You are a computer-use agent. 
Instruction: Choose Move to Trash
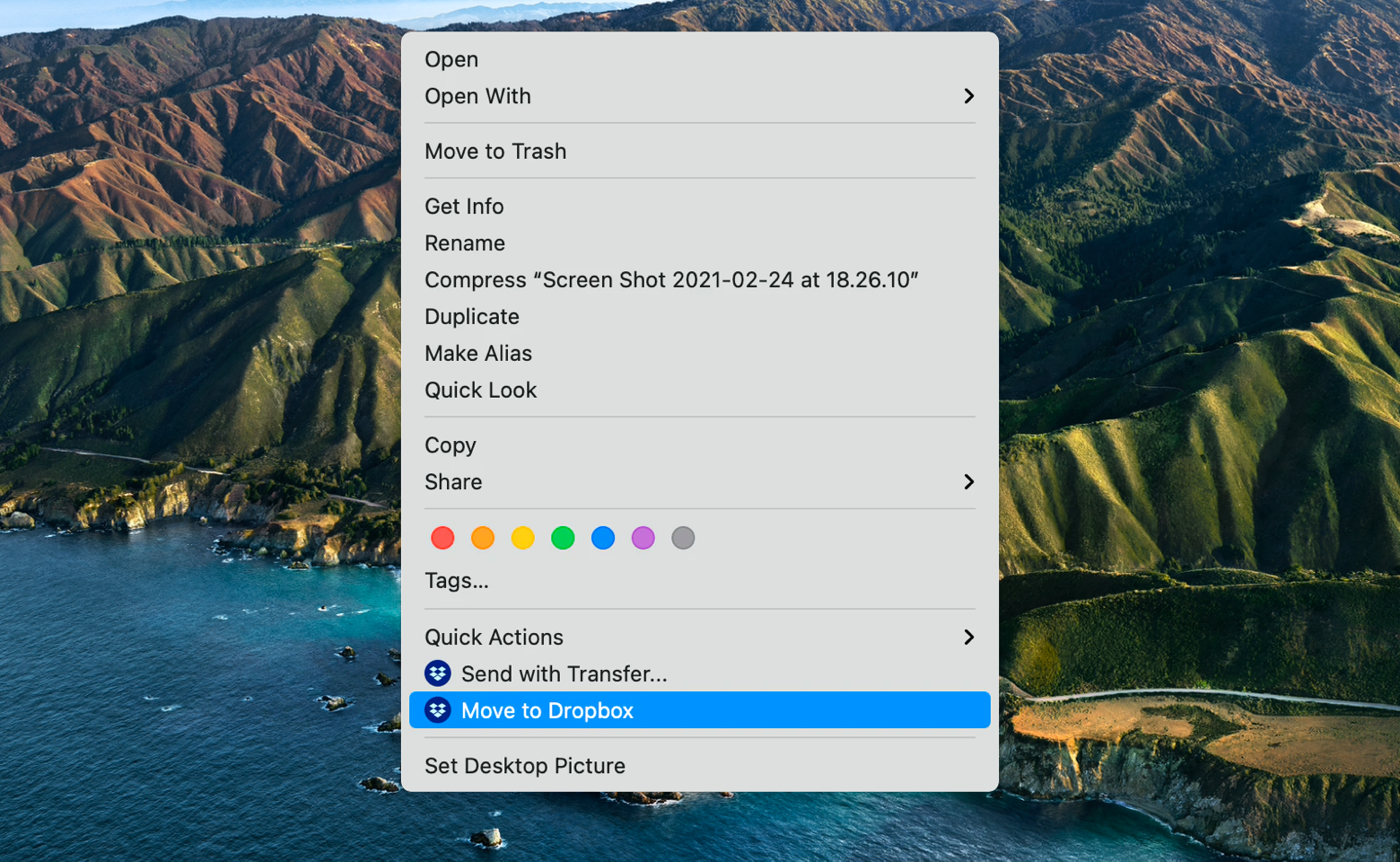699,151
